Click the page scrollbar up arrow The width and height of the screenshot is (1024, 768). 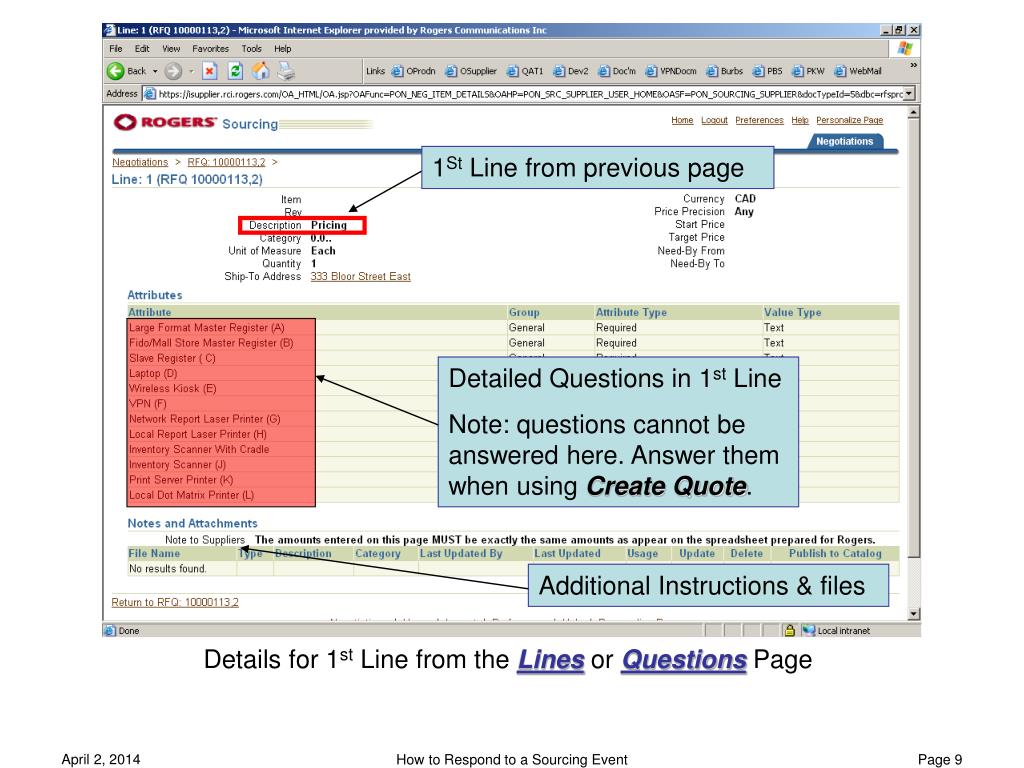pos(914,112)
